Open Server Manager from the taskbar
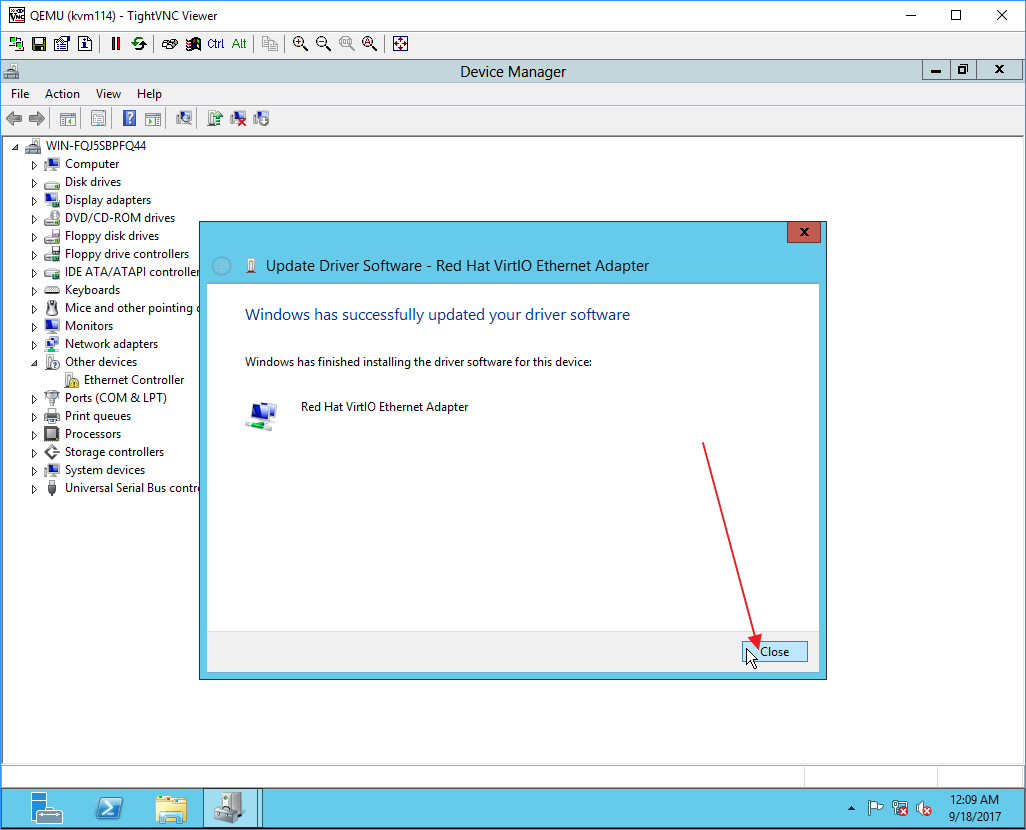Screen dimensions: 1026x830 pos(46,808)
